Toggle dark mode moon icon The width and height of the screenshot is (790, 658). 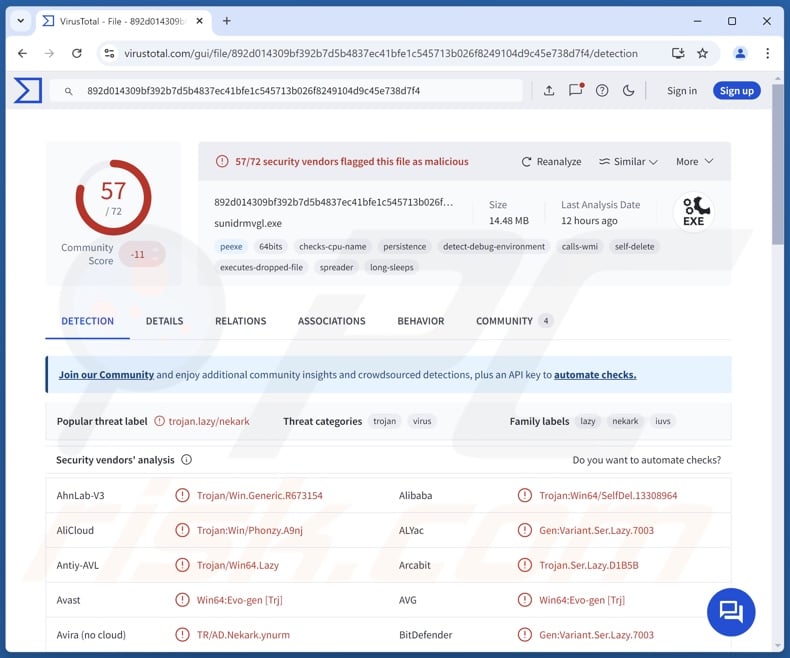[628, 91]
